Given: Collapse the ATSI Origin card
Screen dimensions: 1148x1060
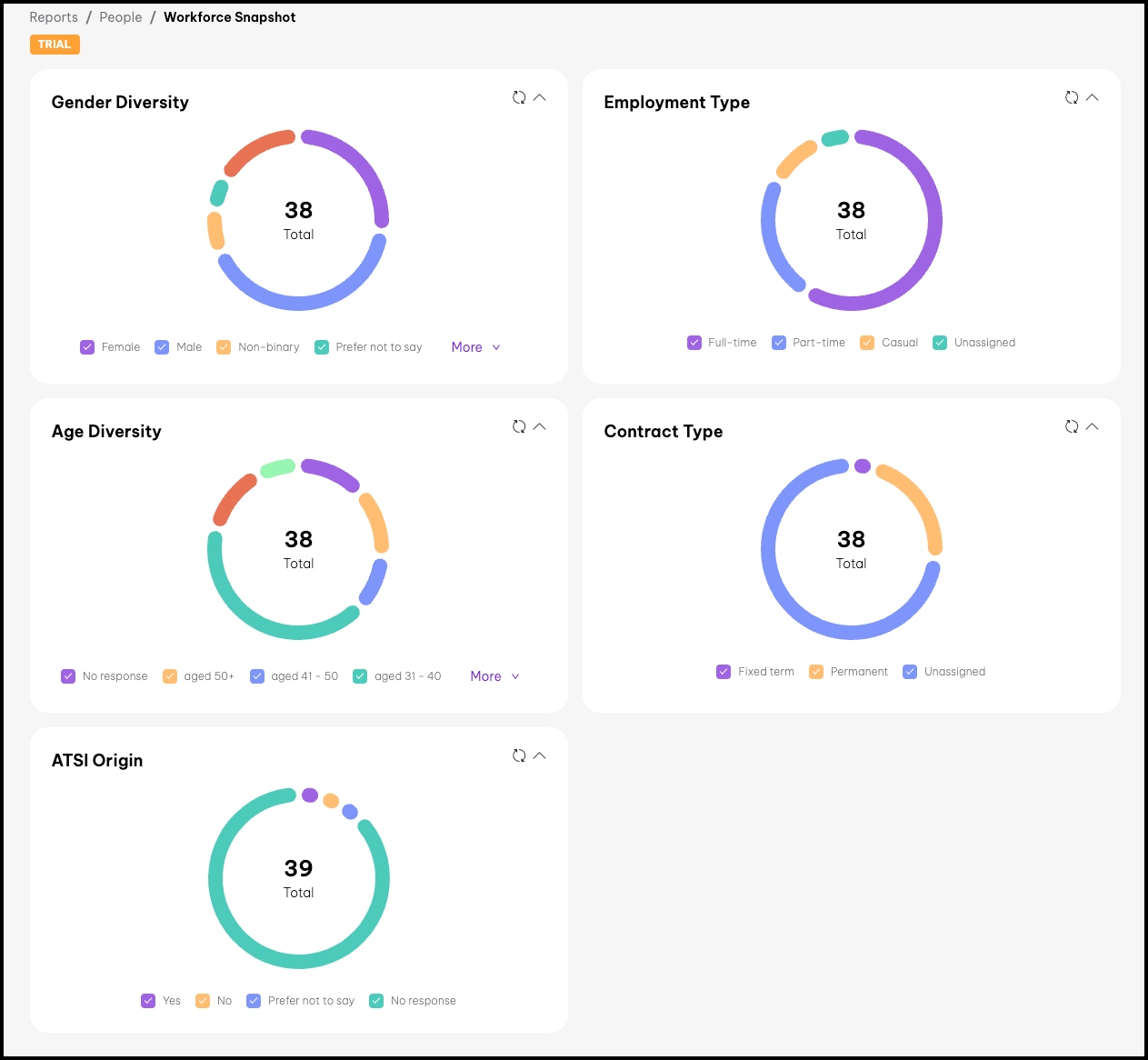Looking at the screenshot, I should coord(540,755).
